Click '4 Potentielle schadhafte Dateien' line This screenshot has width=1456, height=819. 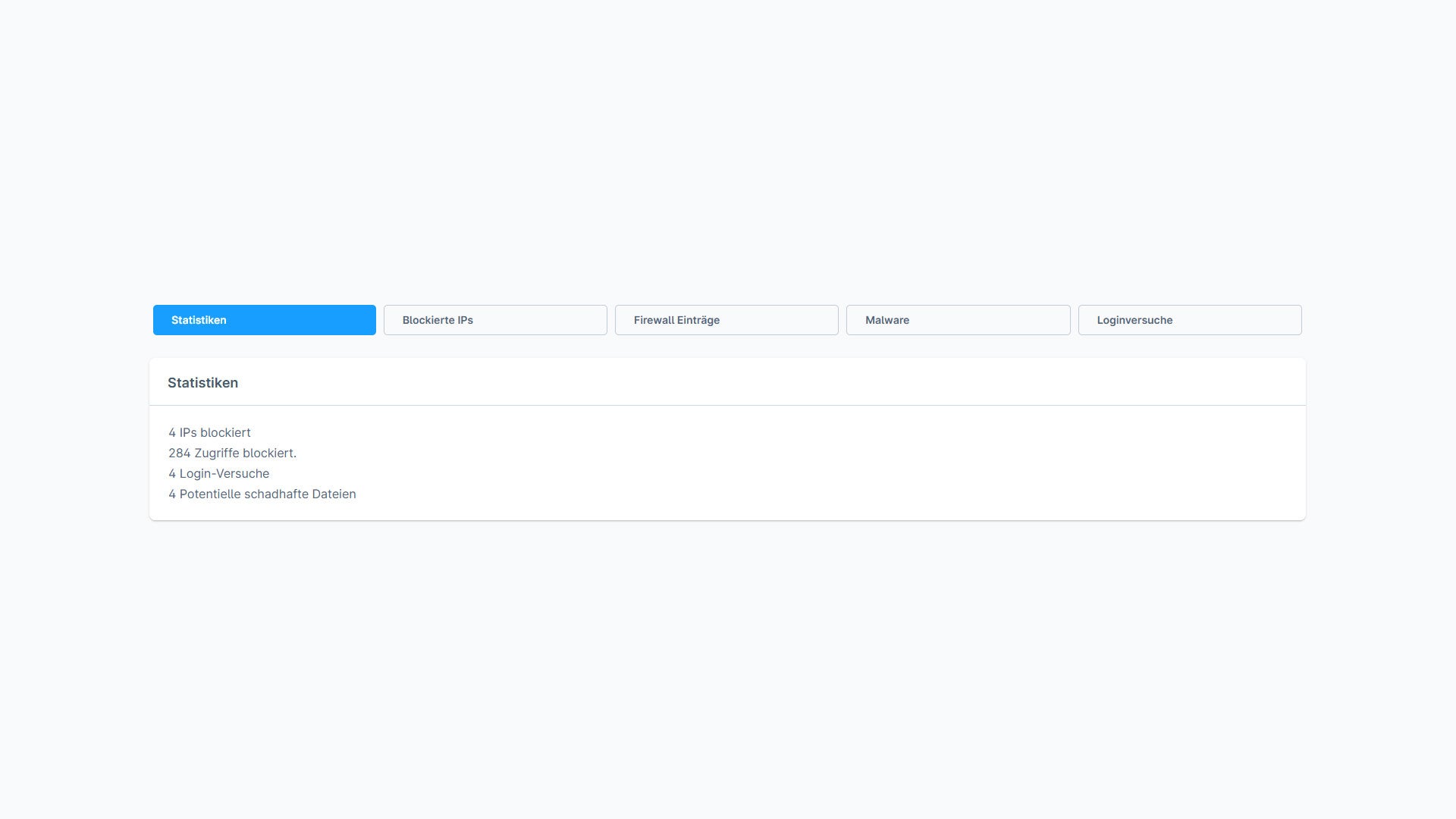point(262,494)
